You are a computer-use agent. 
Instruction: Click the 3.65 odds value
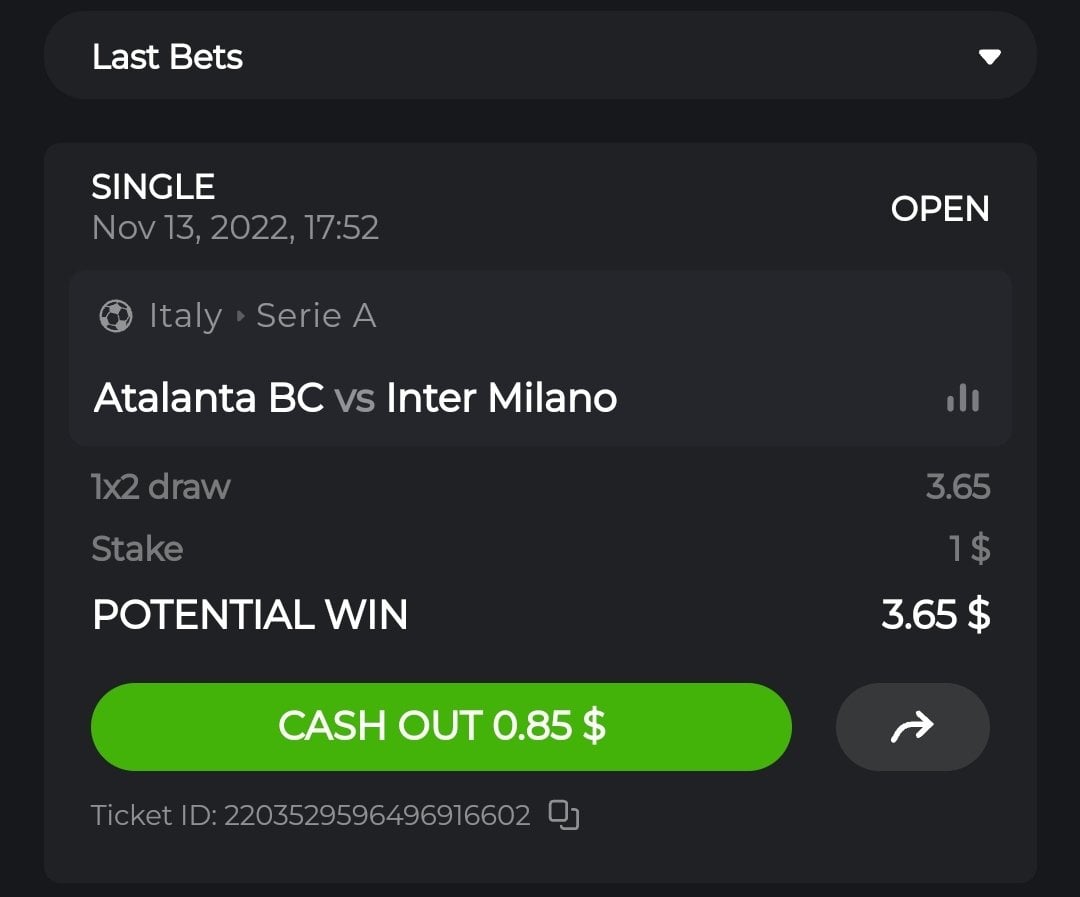[957, 487]
